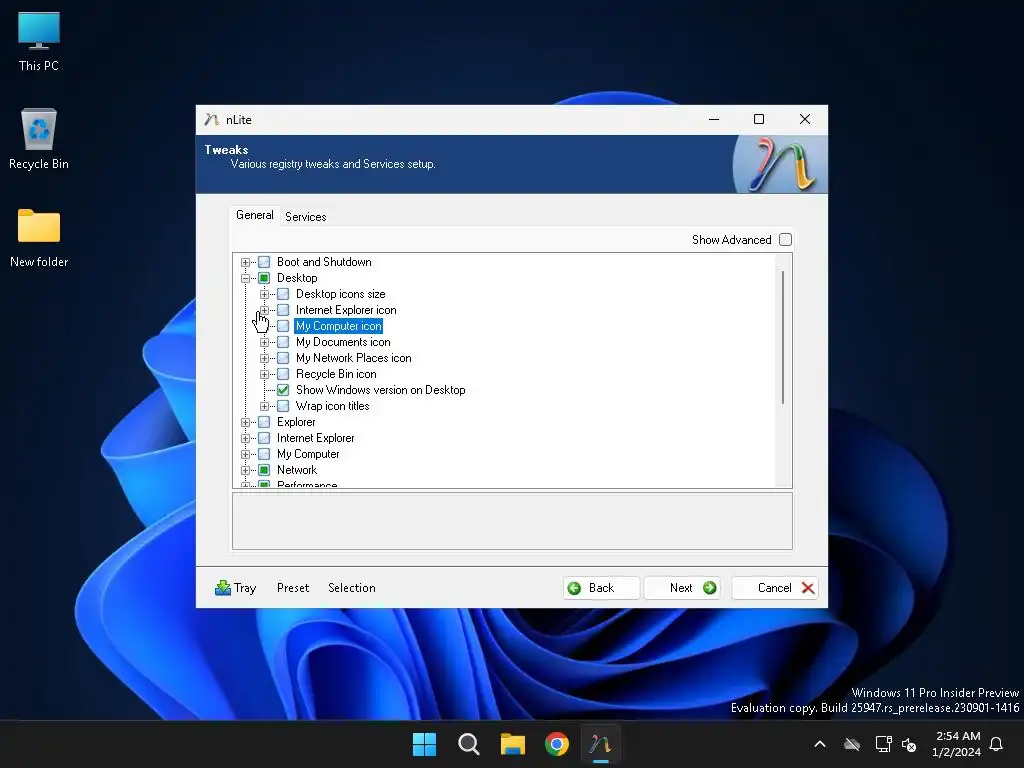Expand My Computer tree node
The height and width of the screenshot is (768, 1024).
[246, 455]
